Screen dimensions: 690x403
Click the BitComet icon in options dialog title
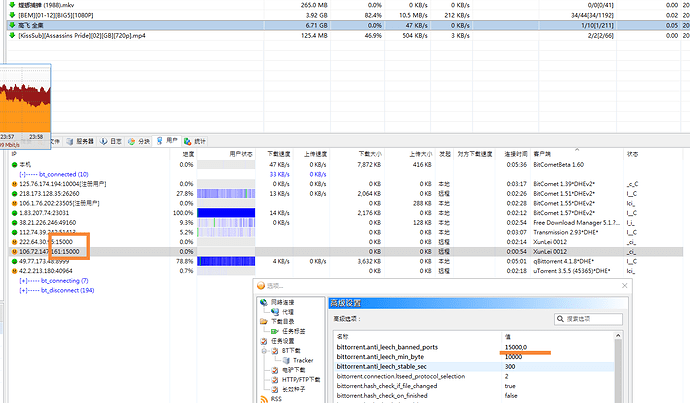click(261, 286)
